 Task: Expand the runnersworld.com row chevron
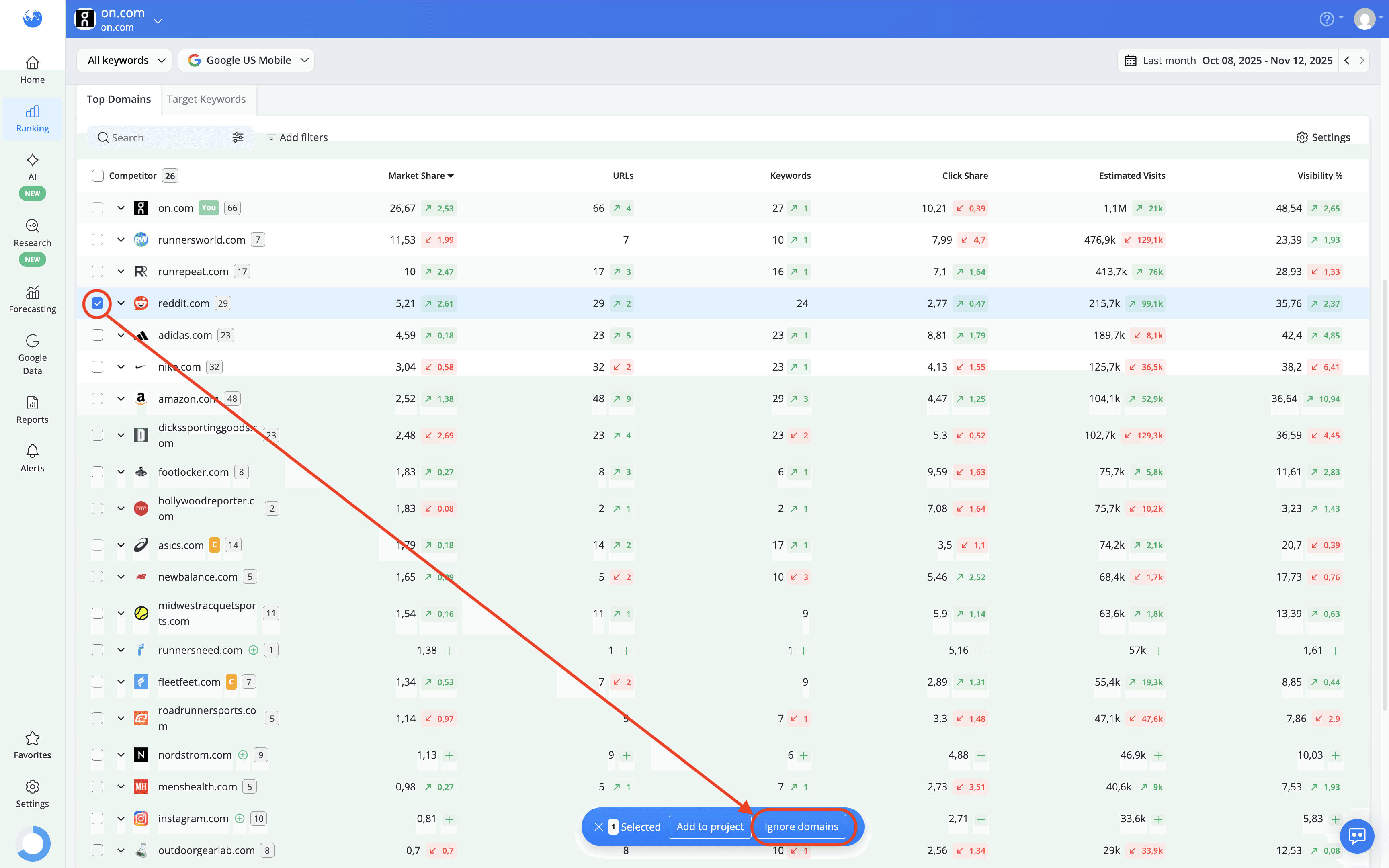point(121,240)
